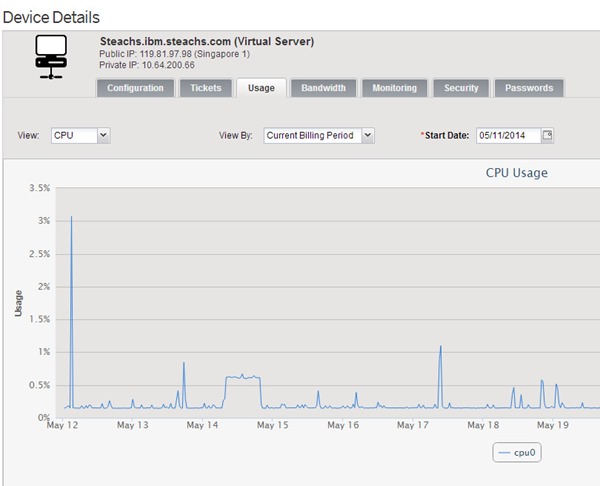This screenshot has width=600, height=486.
Task: Click the Private IP 10.64.200.66 text
Action: (147, 65)
